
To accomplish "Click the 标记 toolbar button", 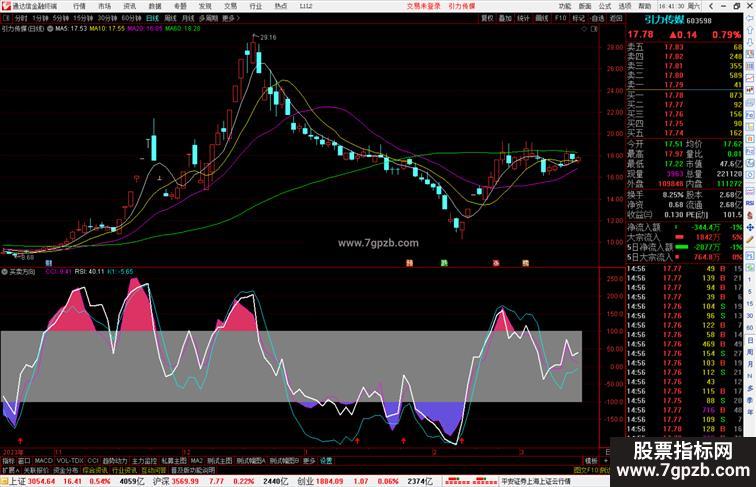I will (x=579, y=18).
